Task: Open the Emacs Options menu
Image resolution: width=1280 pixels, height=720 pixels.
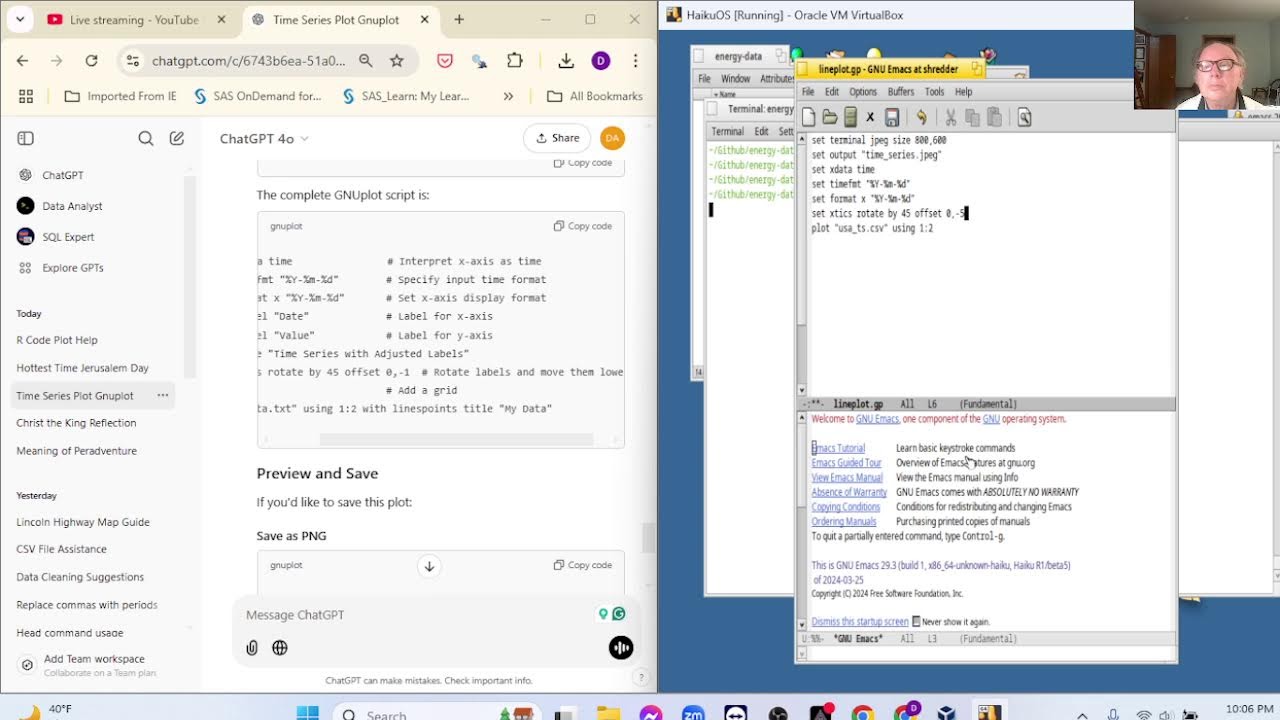Action: pos(863,92)
